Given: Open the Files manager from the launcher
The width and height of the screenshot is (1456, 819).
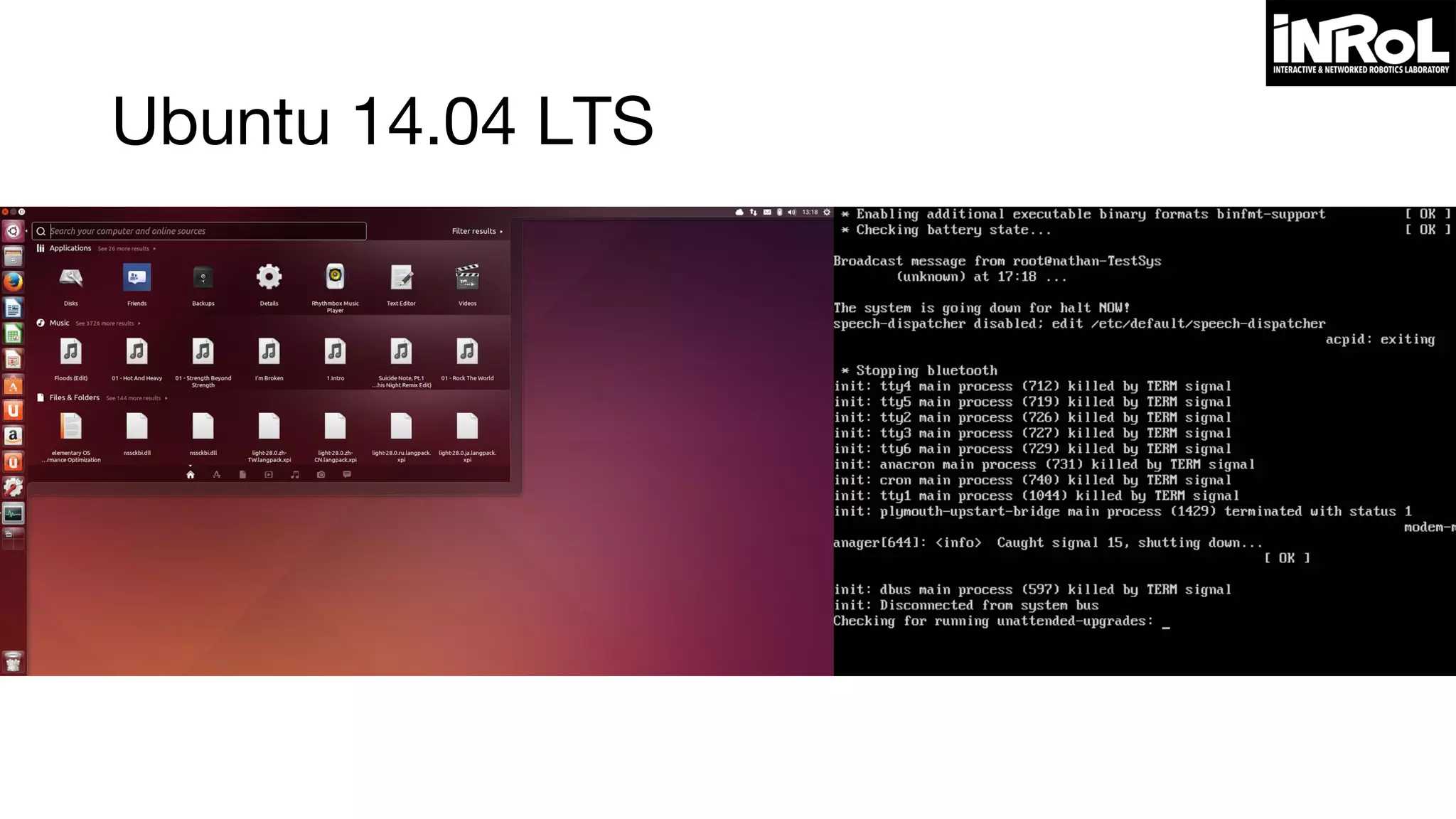Looking at the screenshot, I should (x=13, y=256).
